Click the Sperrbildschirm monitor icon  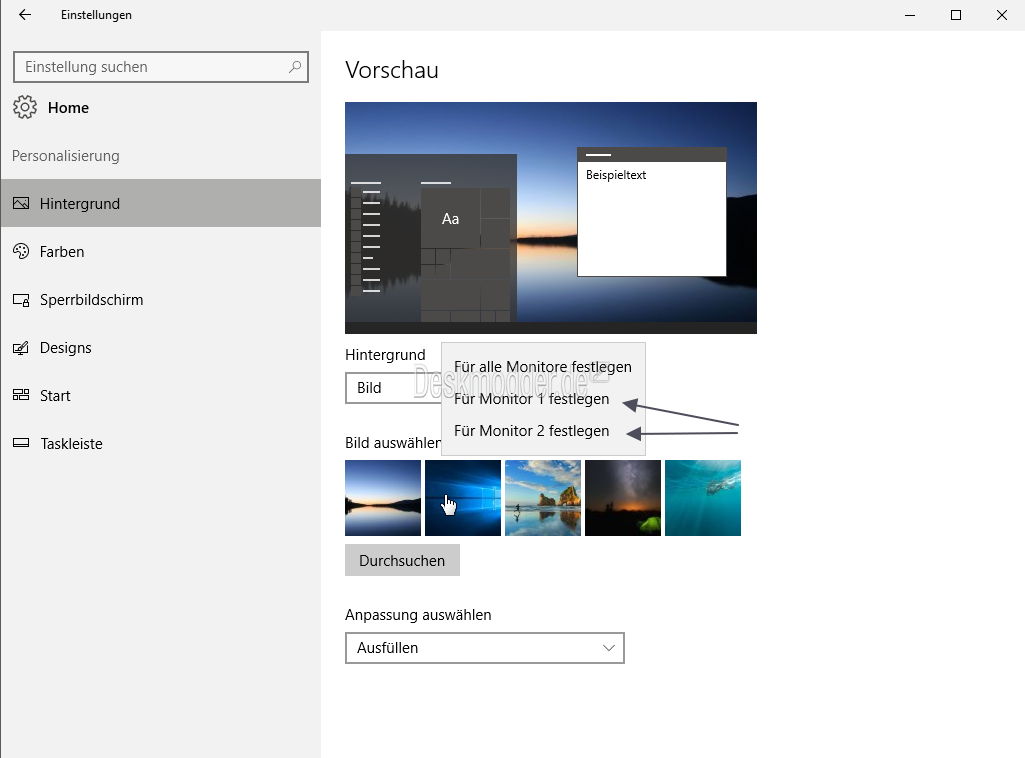tap(21, 299)
